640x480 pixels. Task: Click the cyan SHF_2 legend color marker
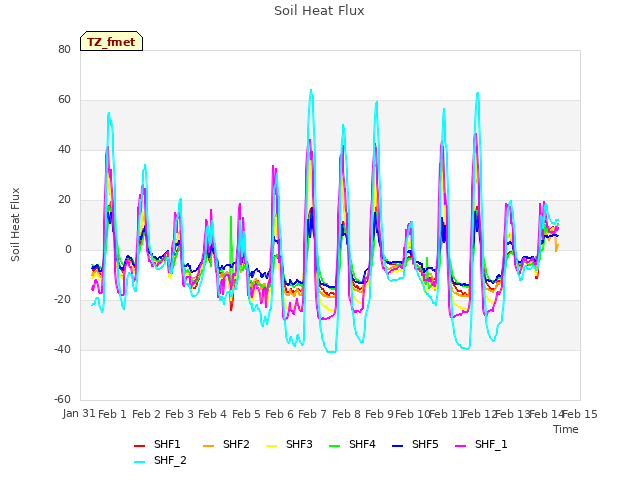point(140,462)
